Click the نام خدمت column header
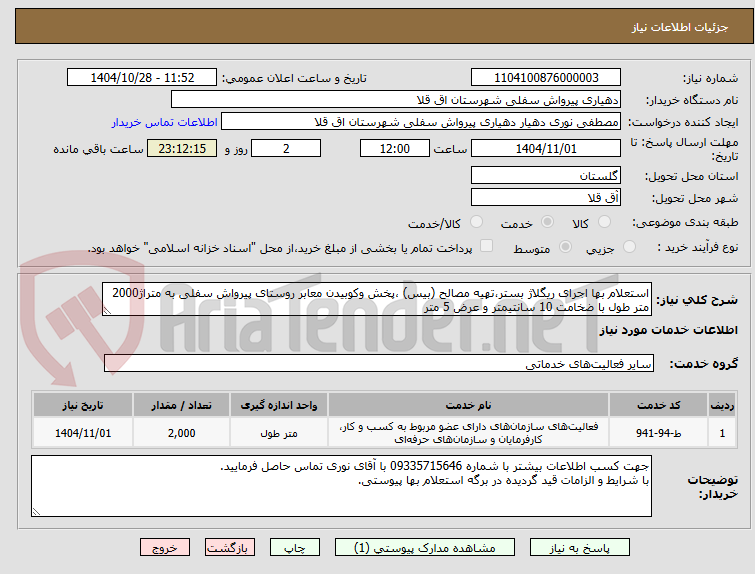 coord(468,405)
